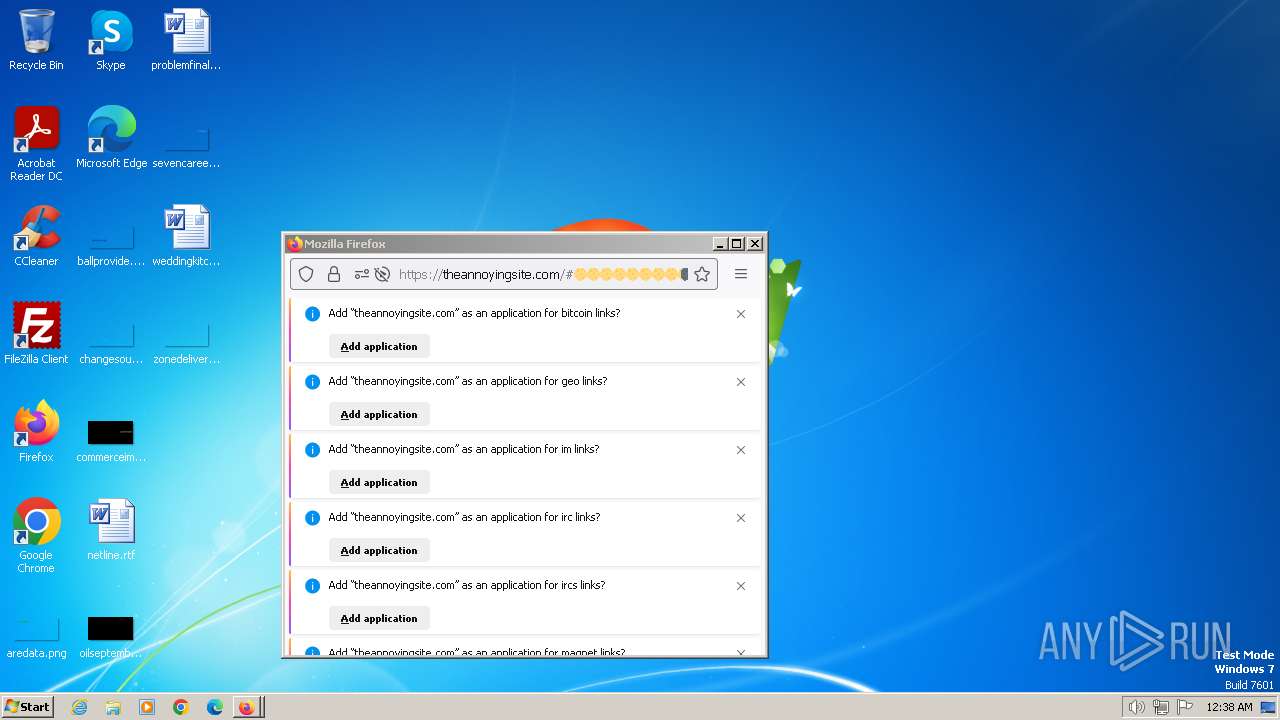Click the Show desktop button
Screen dimensions: 1280x720
tap(1269, 707)
